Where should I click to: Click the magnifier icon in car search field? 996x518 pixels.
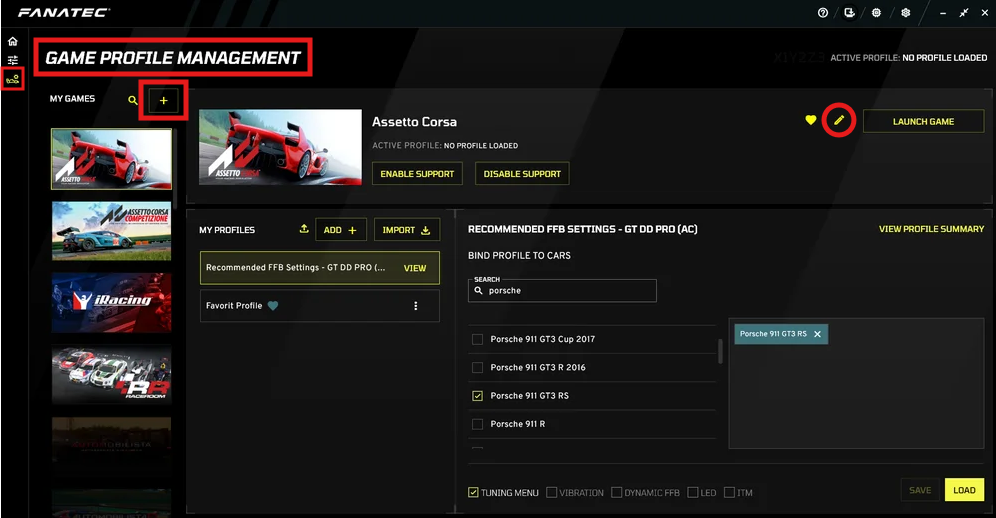pos(478,290)
